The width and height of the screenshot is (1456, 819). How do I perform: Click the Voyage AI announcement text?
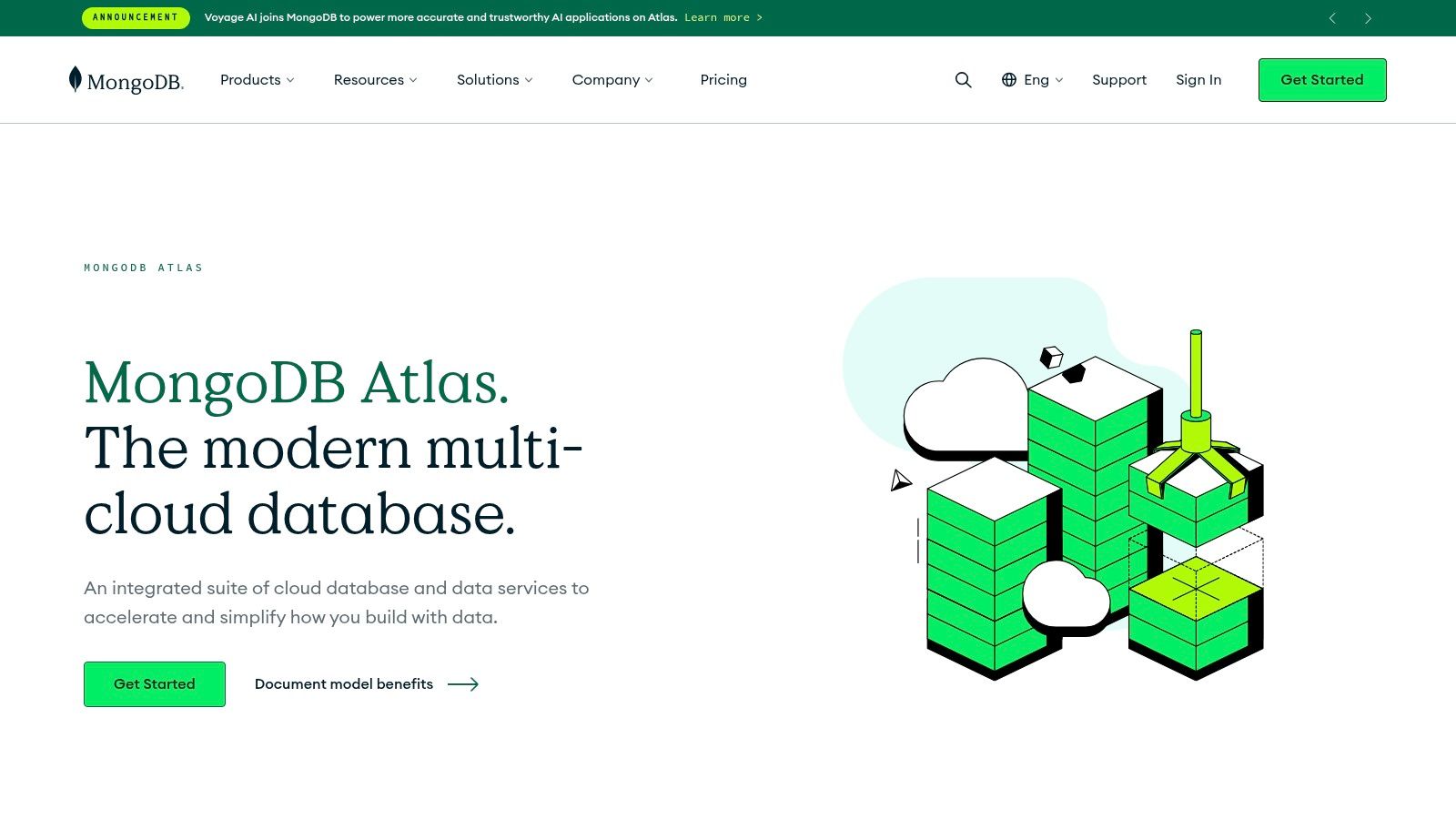(x=440, y=17)
